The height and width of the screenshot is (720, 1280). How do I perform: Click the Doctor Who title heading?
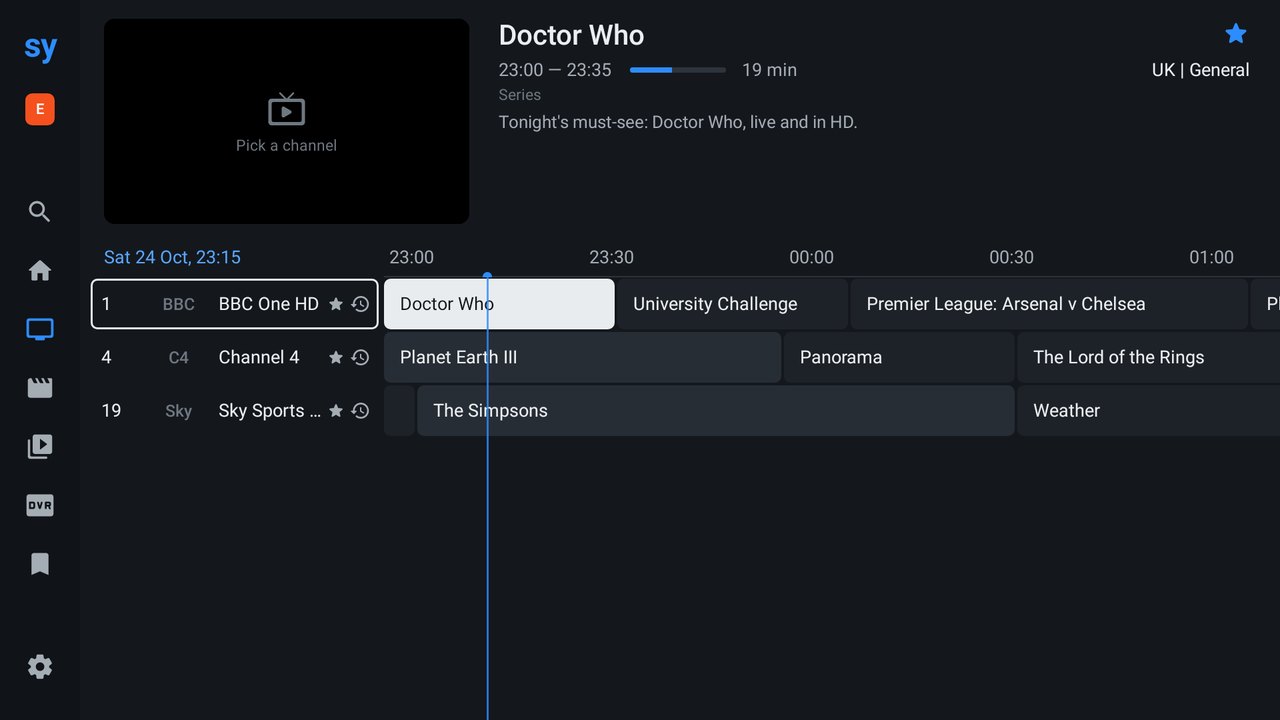pyautogui.click(x=571, y=35)
